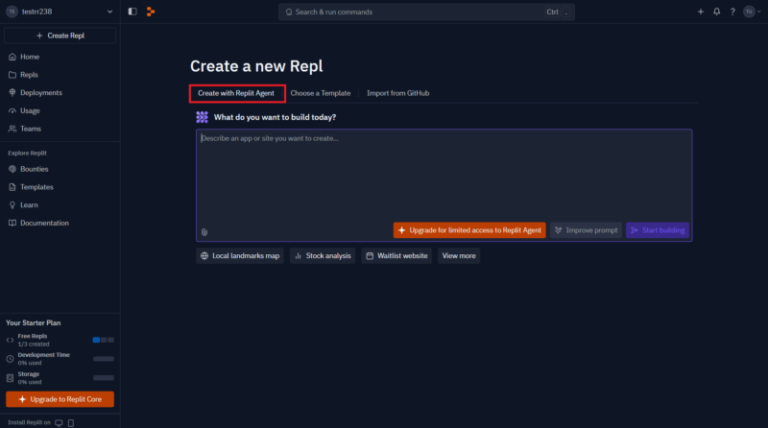The image size is (768, 428).
Task: Open the user avatar menu at top right
Action: click(x=750, y=12)
